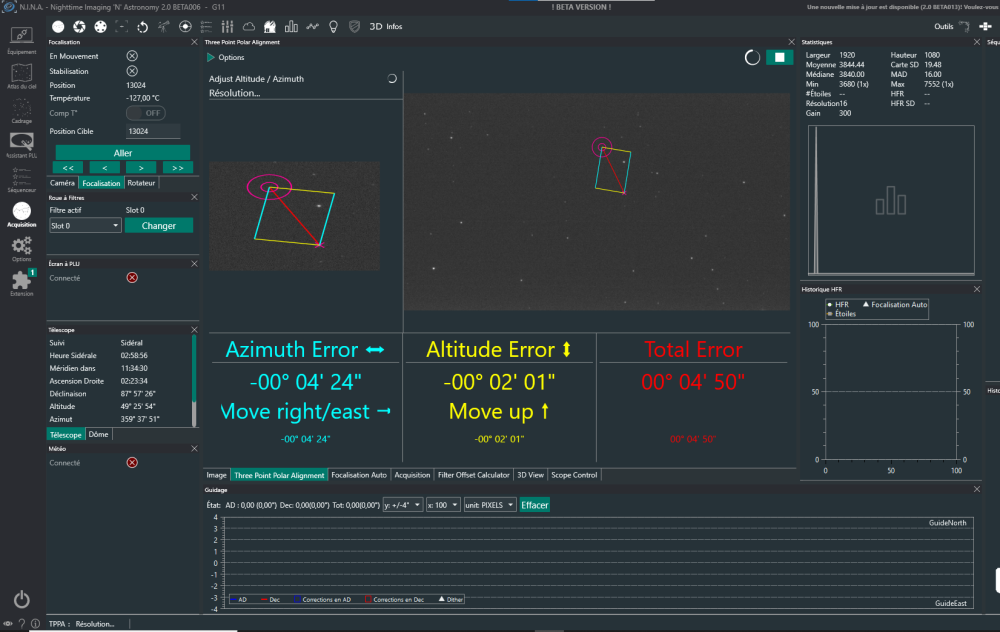Toggle the dome observatory panel icon
Viewport: 1000px width, 632px height.
pos(270,27)
